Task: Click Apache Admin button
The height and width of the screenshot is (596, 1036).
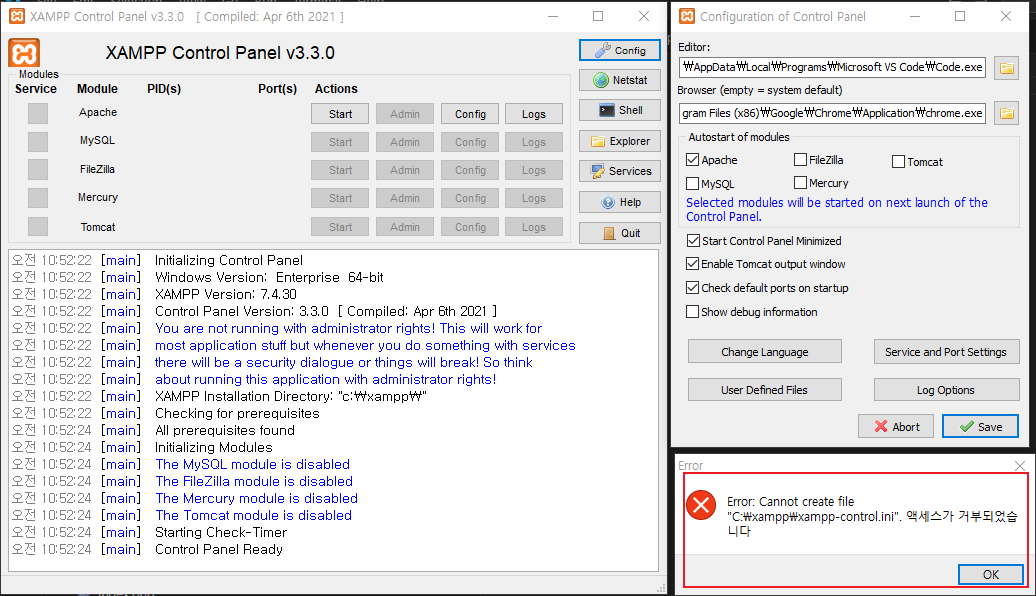Action: coord(405,114)
